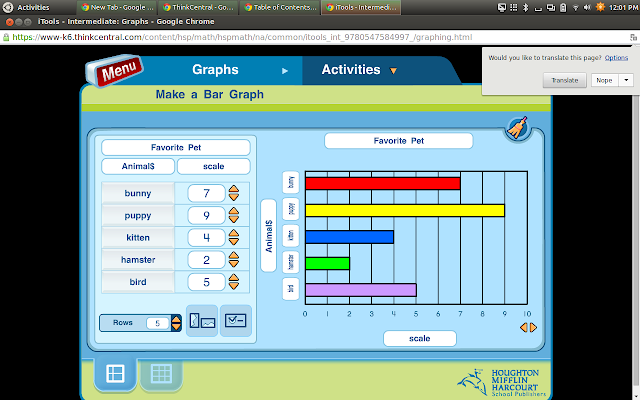Open the Activities menu heading

coord(351,69)
